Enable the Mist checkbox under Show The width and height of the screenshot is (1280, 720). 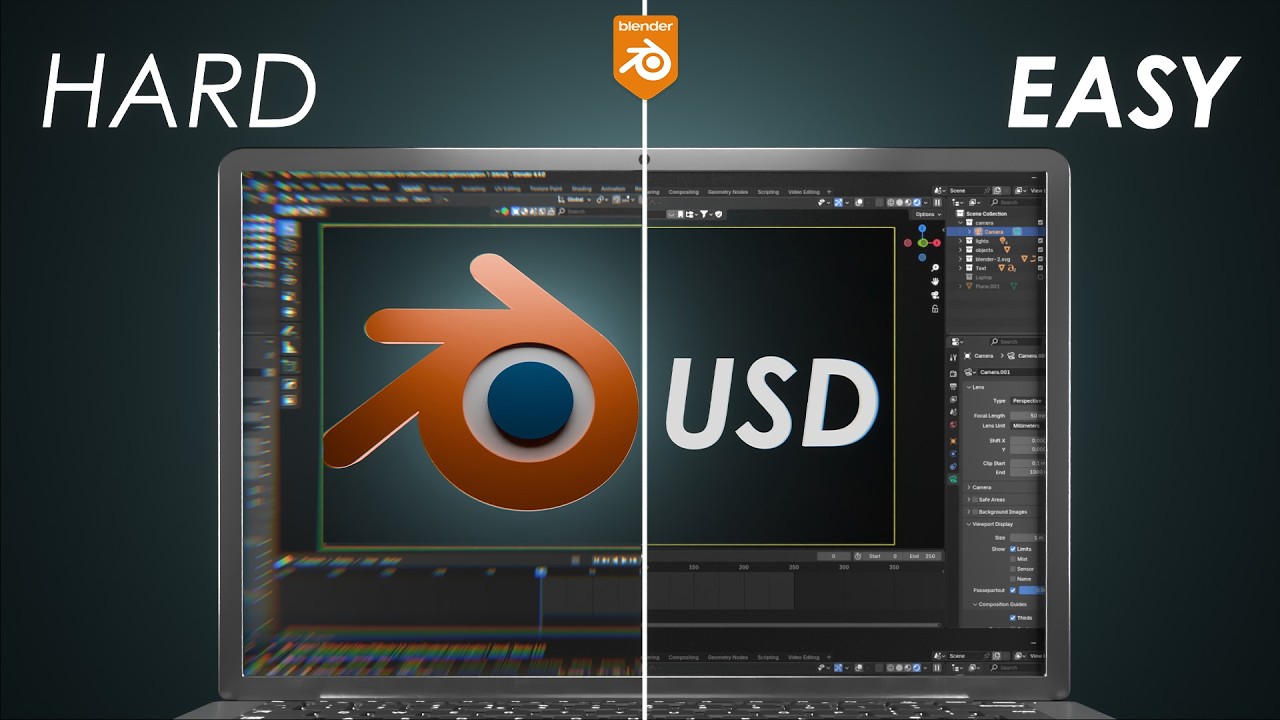click(1013, 559)
